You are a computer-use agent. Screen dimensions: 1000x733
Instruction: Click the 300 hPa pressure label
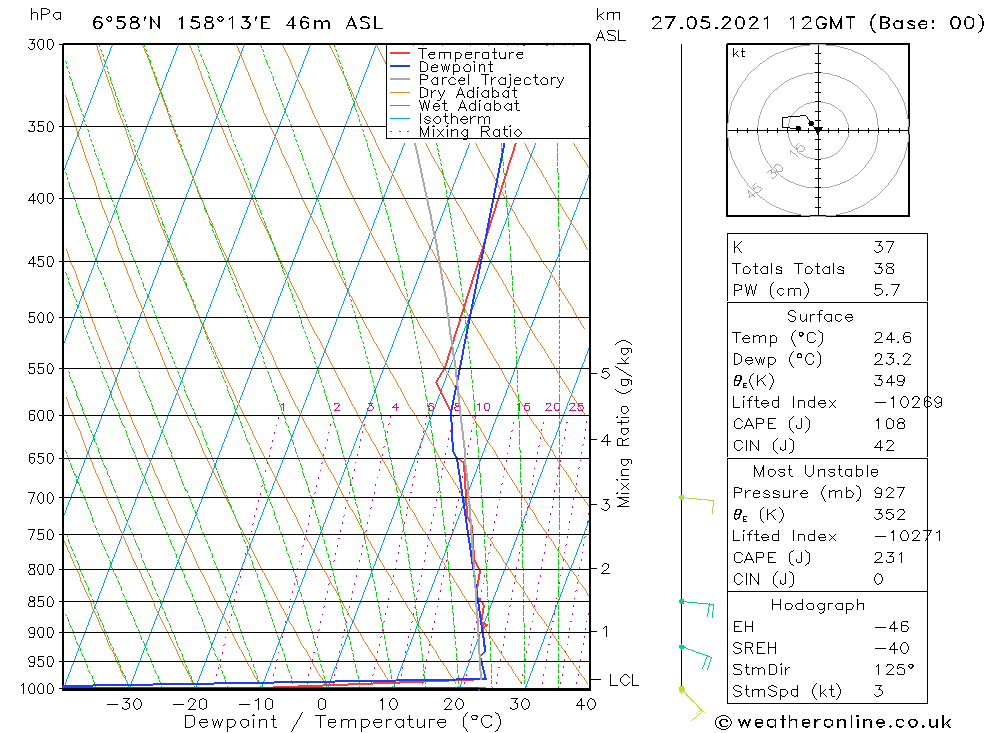coord(41,45)
